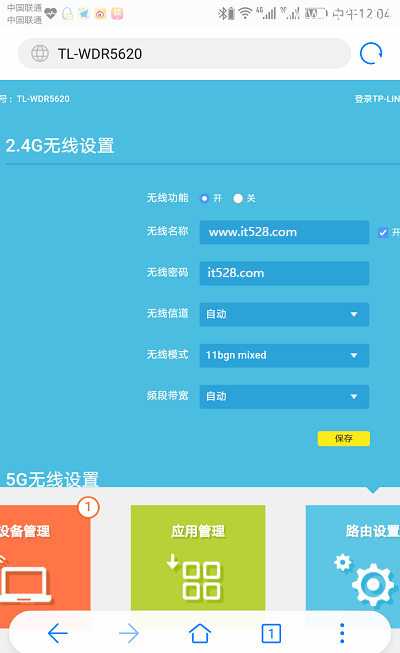This screenshot has height=653, width=400.
Task: Tap the globe icon in the address bar
Action: [x=40, y=53]
